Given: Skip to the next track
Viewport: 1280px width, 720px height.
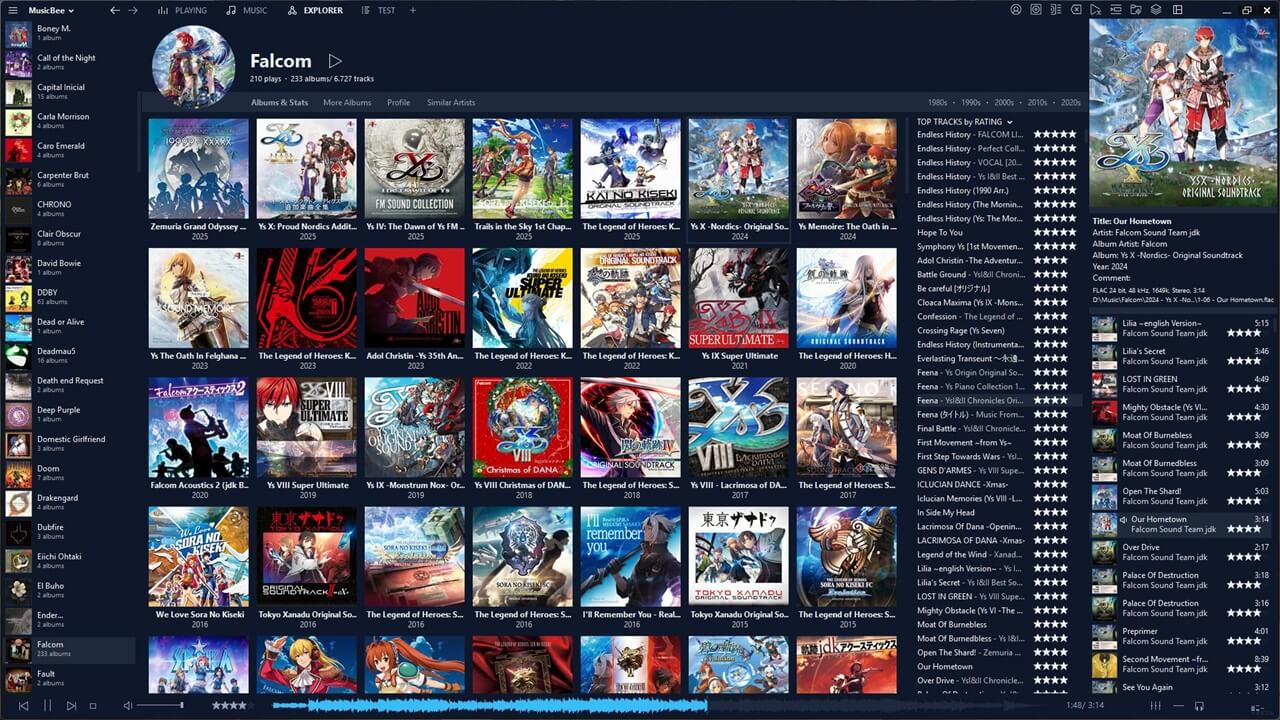Looking at the screenshot, I should coord(71,705).
